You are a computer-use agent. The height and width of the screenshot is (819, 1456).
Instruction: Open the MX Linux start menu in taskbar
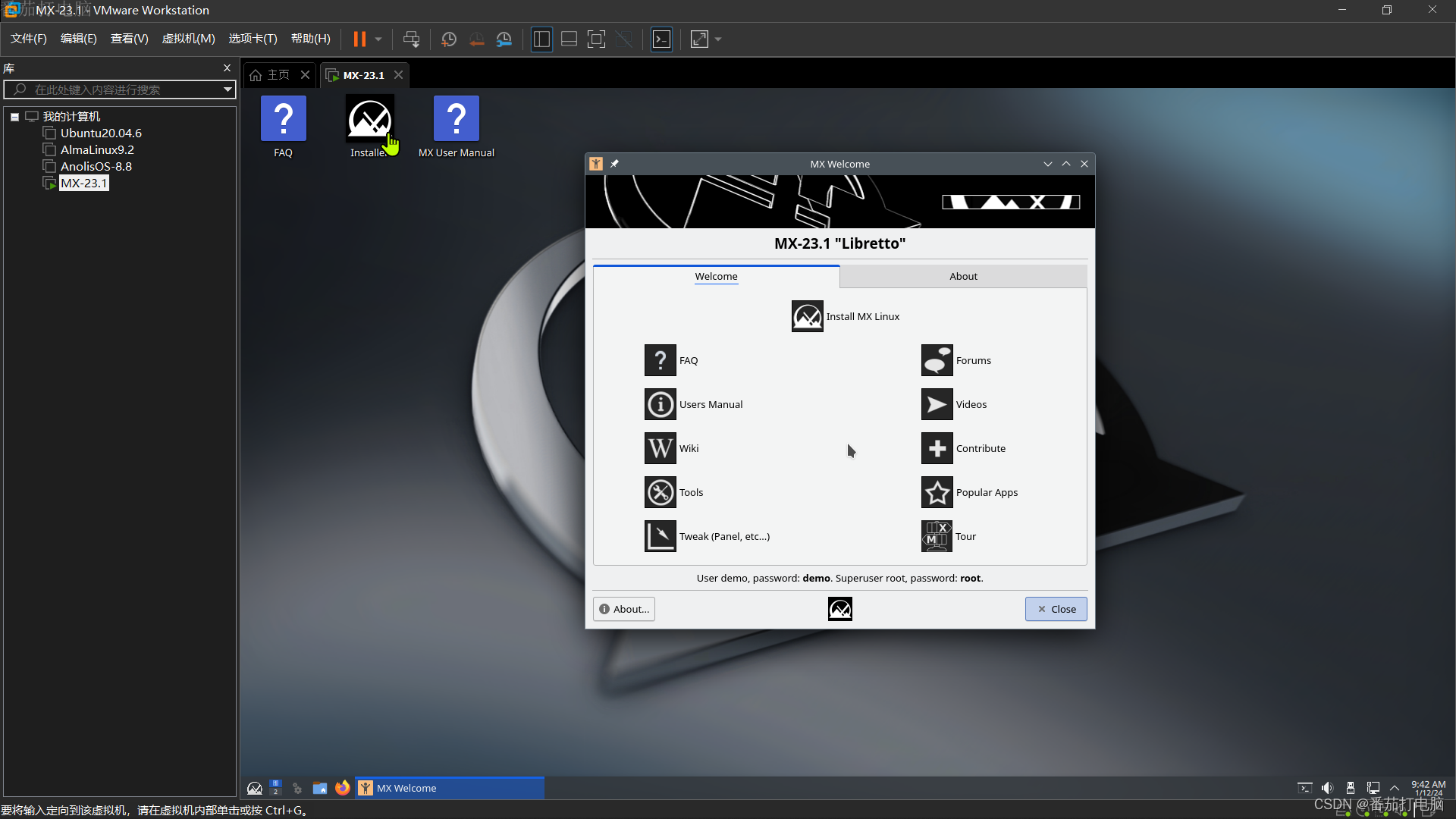click(255, 788)
